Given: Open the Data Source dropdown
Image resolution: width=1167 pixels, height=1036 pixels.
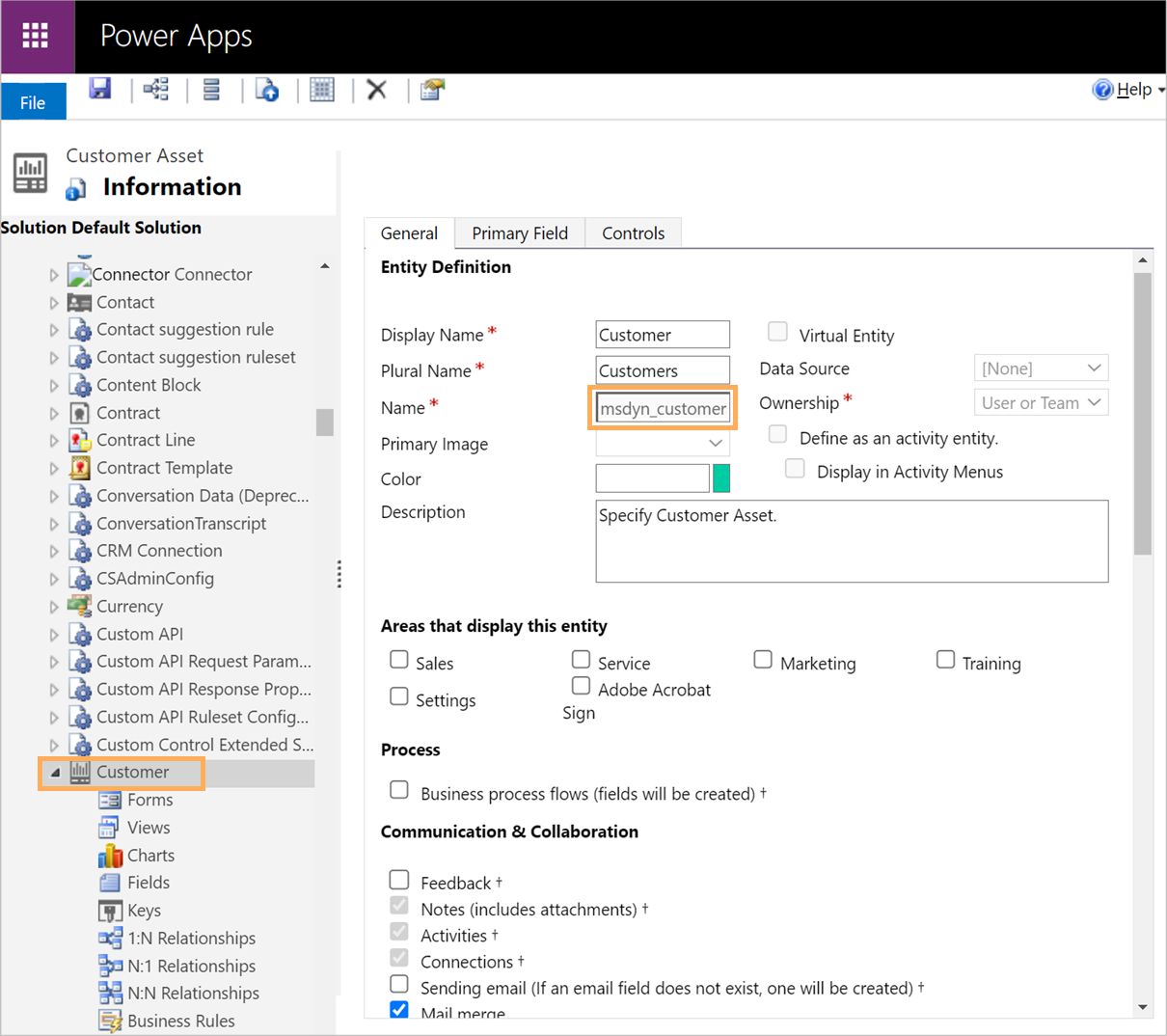Looking at the screenshot, I should point(1041,368).
